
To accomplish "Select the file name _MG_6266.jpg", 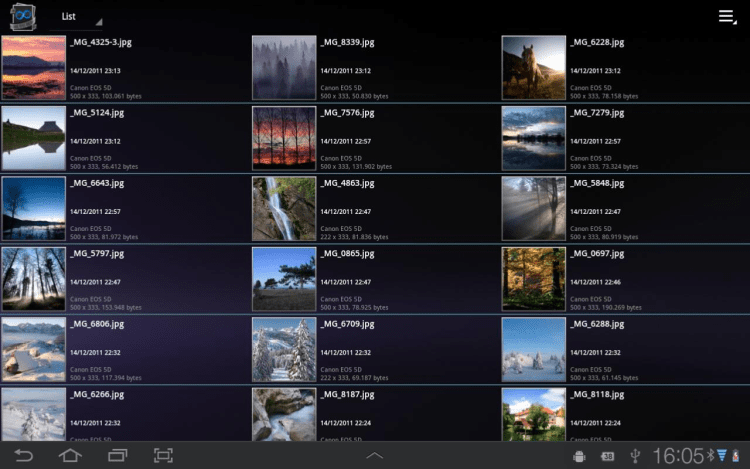I will click(x=97, y=394).
